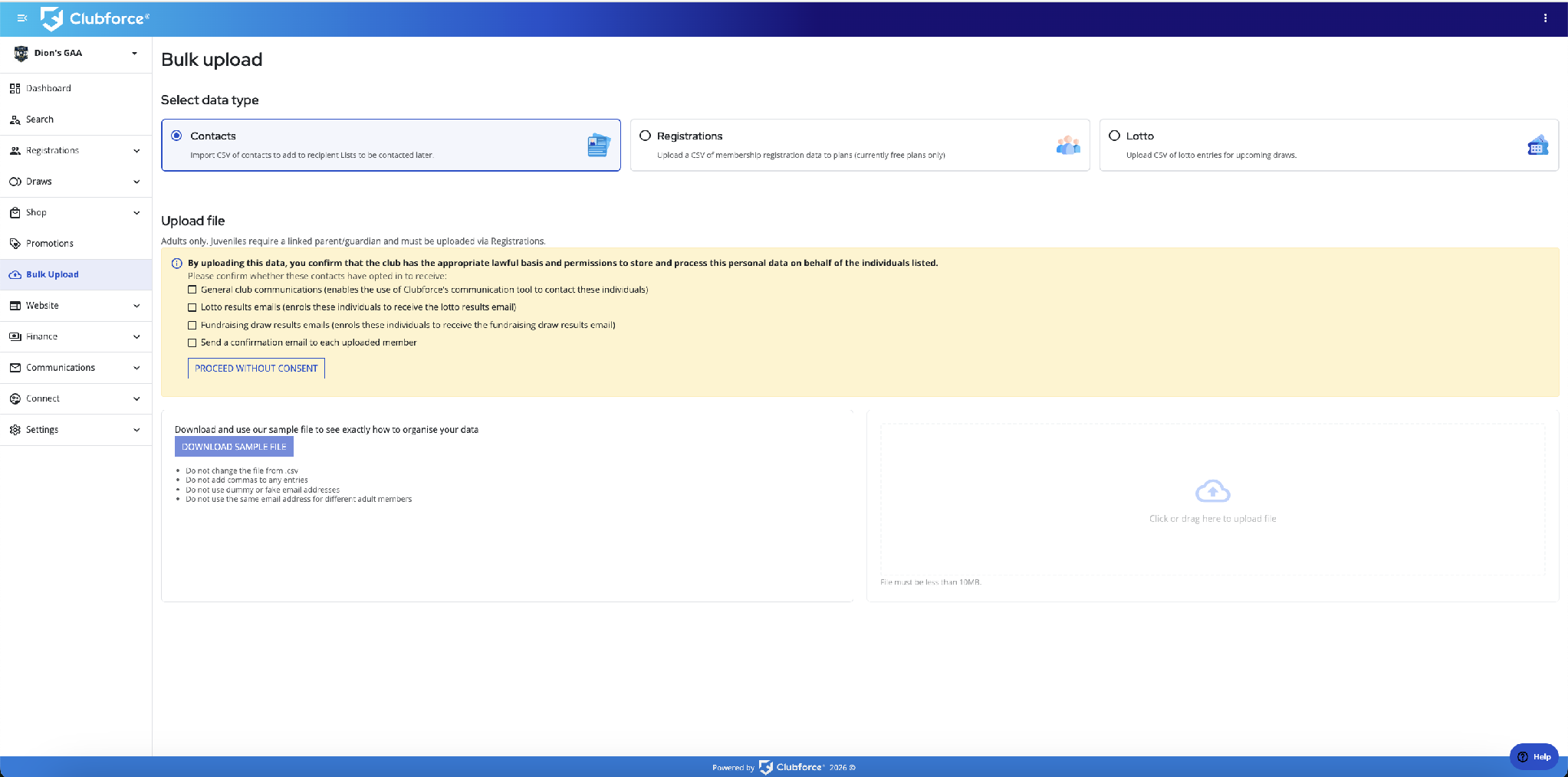Open Dashboard from the sidebar
1568x777 pixels.
point(76,88)
